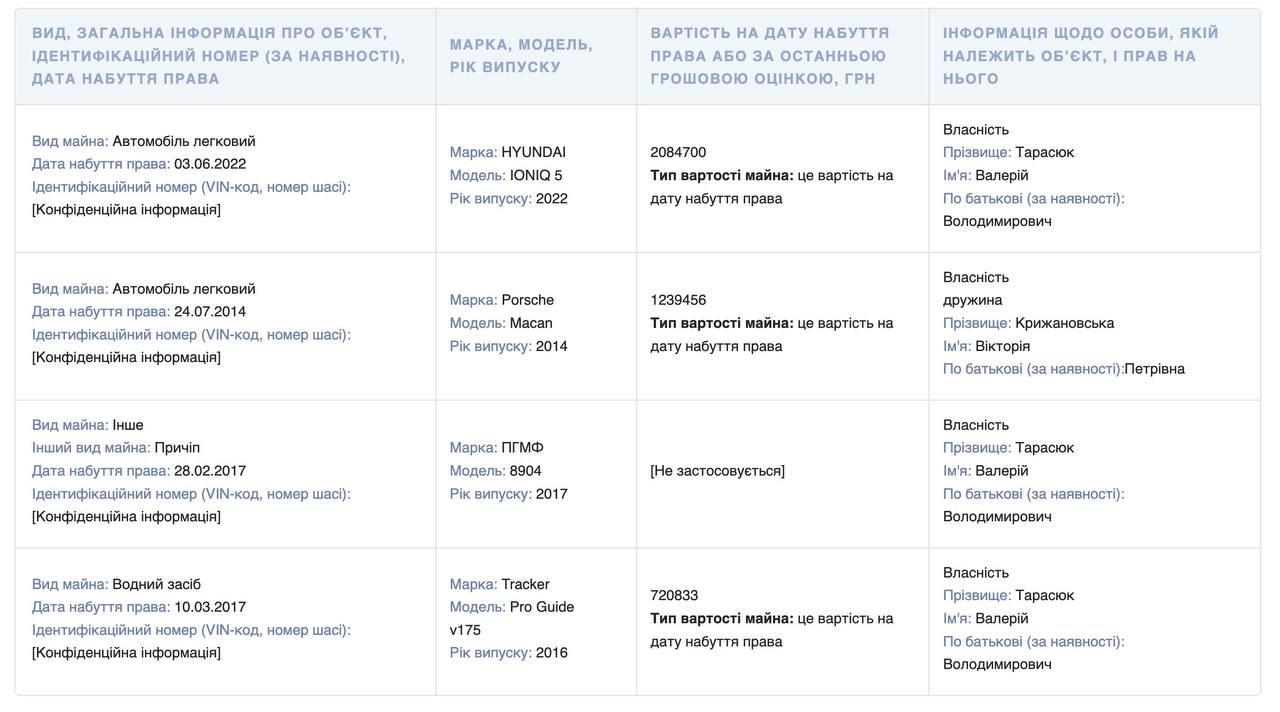Click the Водний засіб property type
Screen dimensions: 1280x712
tap(157, 584)
